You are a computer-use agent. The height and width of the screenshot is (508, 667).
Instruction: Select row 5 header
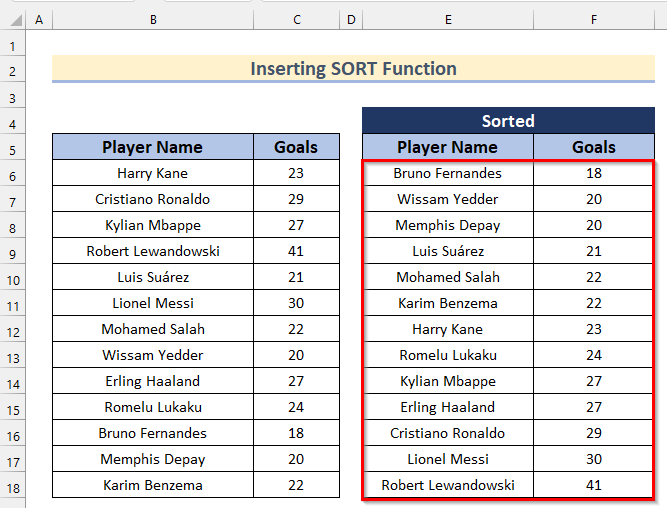13,148
